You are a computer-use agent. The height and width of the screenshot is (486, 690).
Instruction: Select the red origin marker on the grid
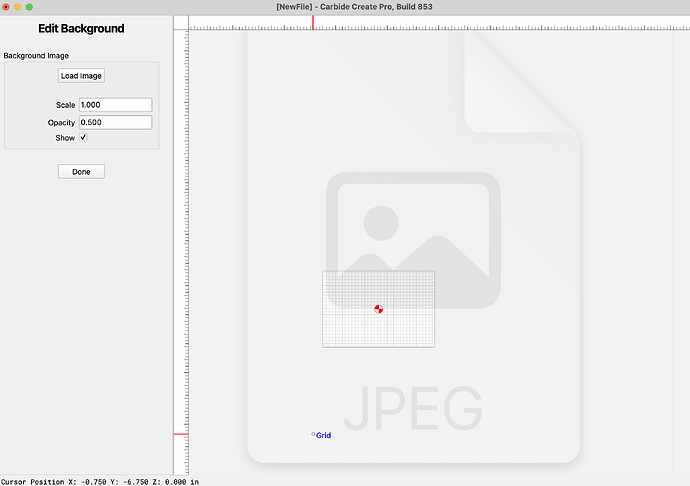[378, 309]
